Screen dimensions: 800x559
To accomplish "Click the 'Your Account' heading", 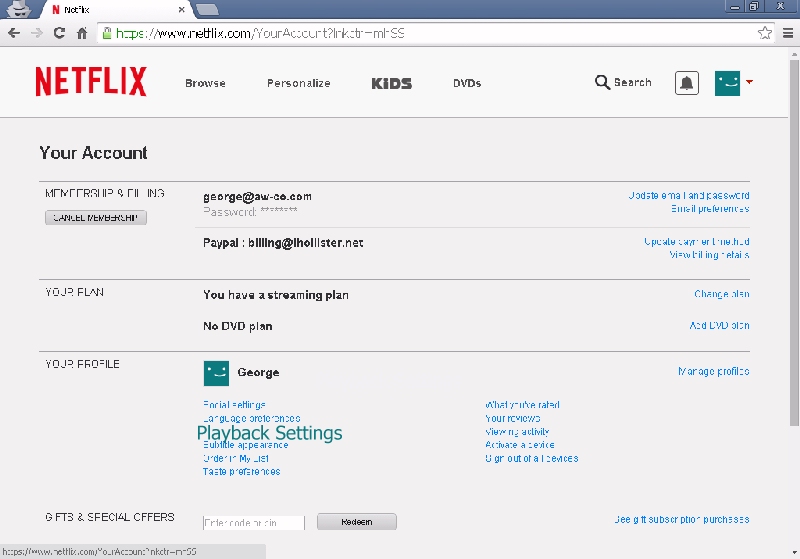I will pyautogui.click(x=93, y=153).
